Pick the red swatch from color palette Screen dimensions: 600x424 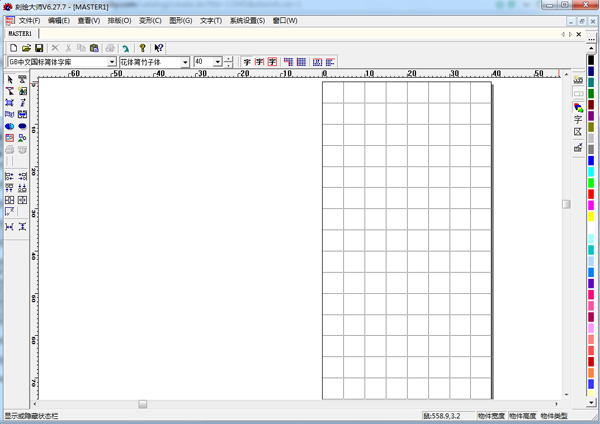click(x=592, y=193)
